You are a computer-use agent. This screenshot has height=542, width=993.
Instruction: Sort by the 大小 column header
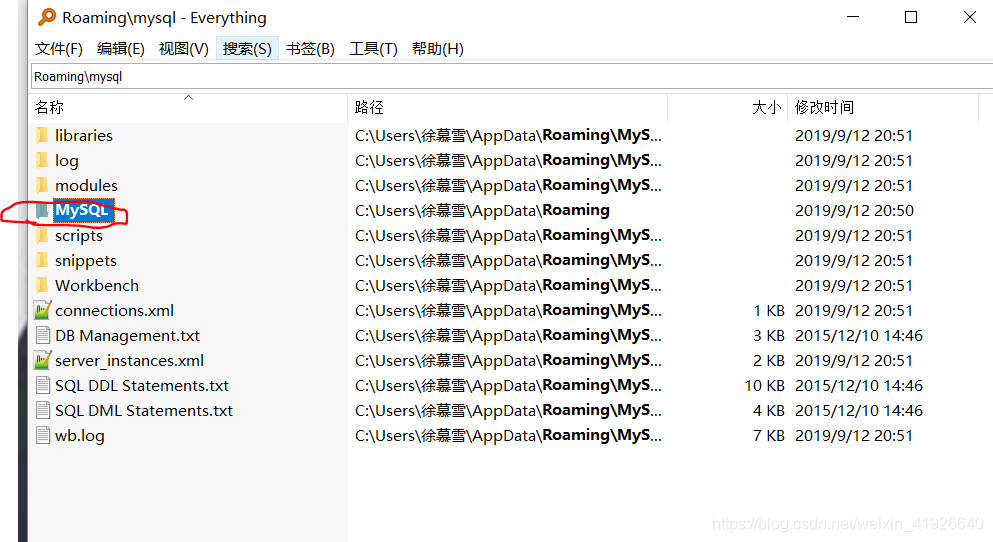[x=727, y=108]
